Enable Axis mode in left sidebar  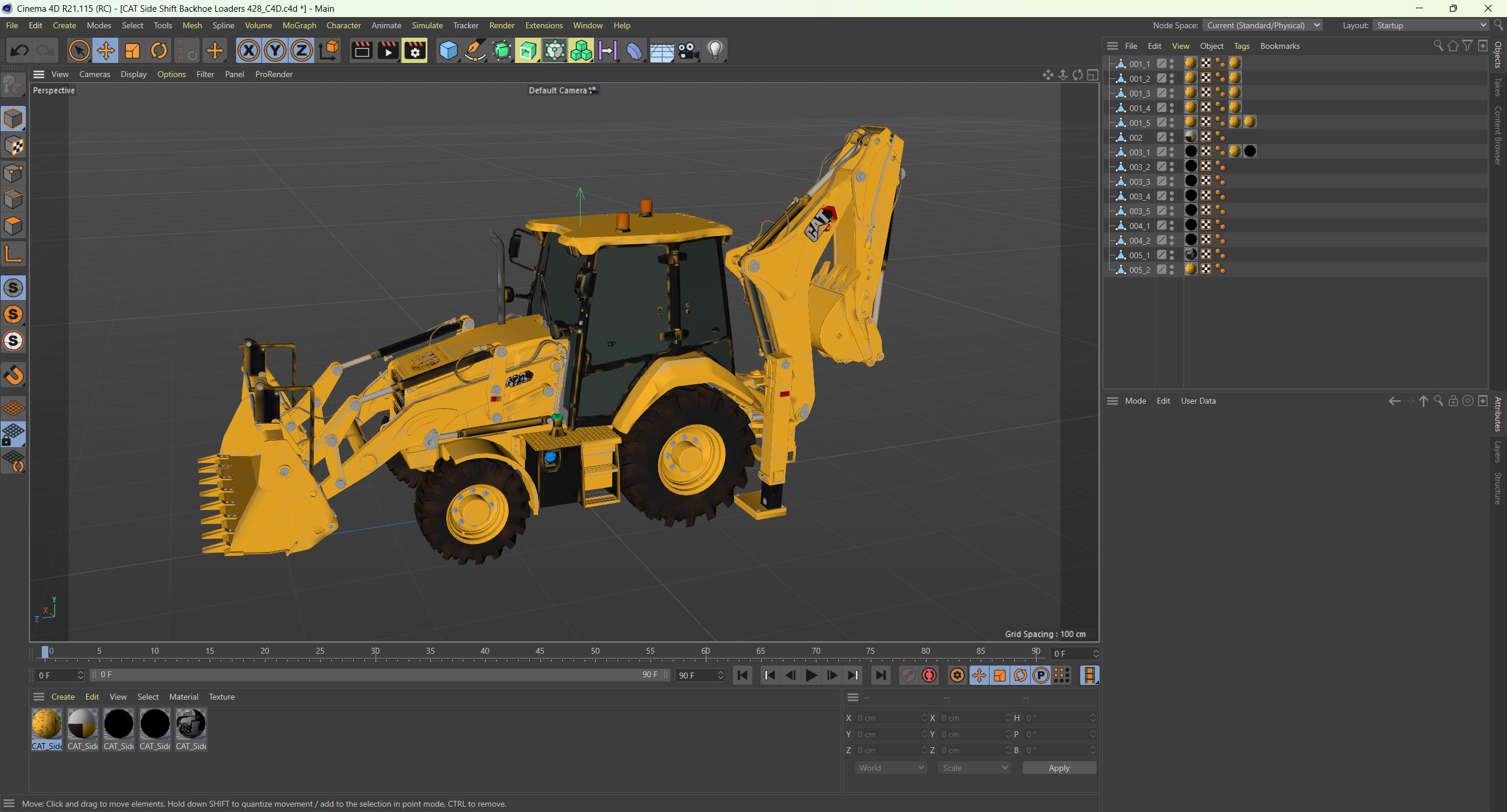[x=13, y=254]
